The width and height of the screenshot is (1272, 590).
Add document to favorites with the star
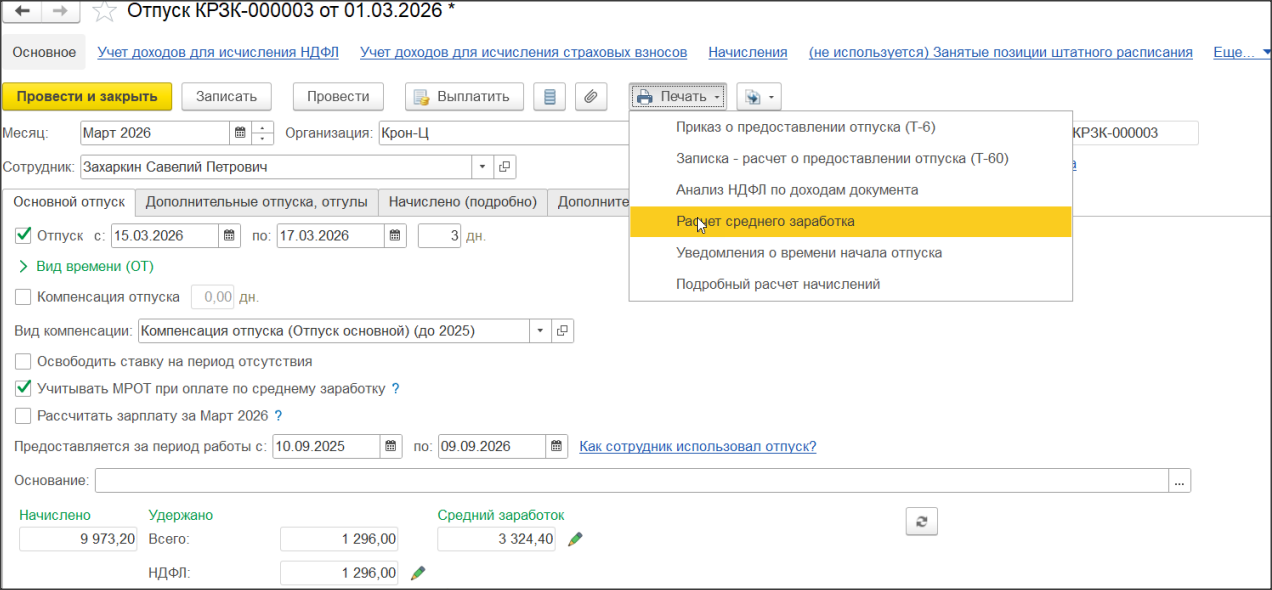click(x=103, y=12)
